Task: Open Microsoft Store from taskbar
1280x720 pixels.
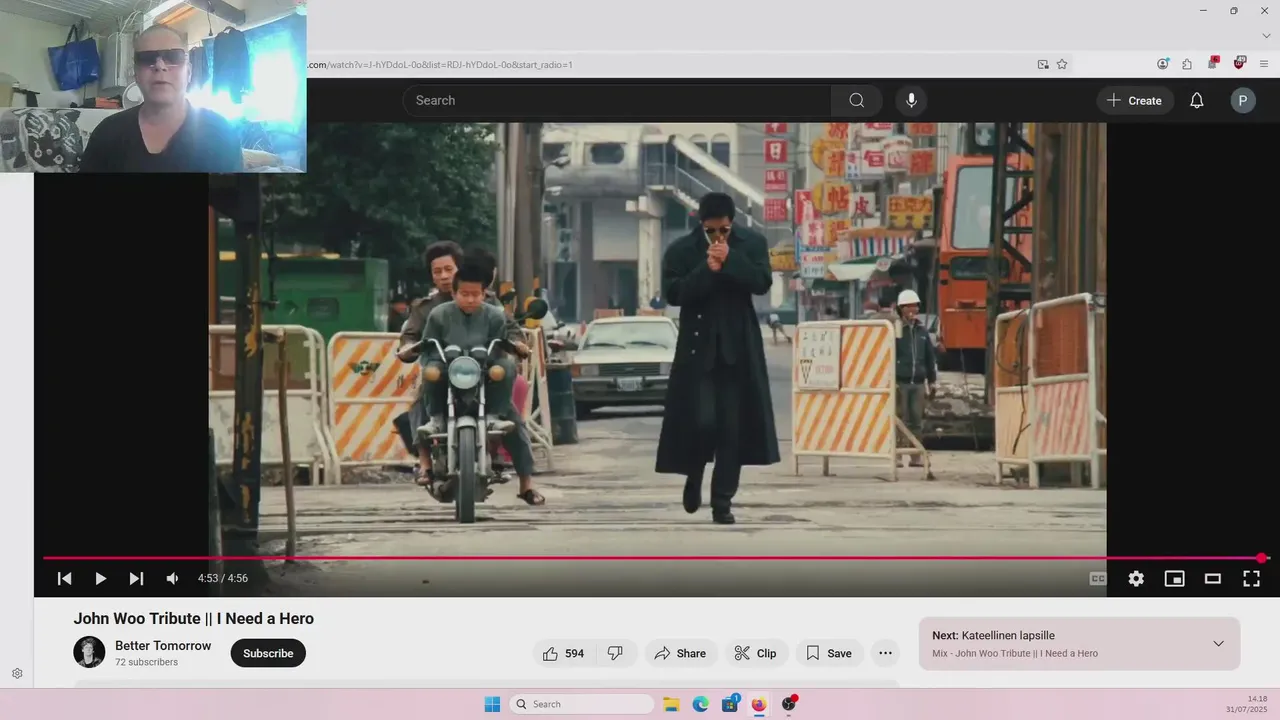Action: [x=730, y=704]
